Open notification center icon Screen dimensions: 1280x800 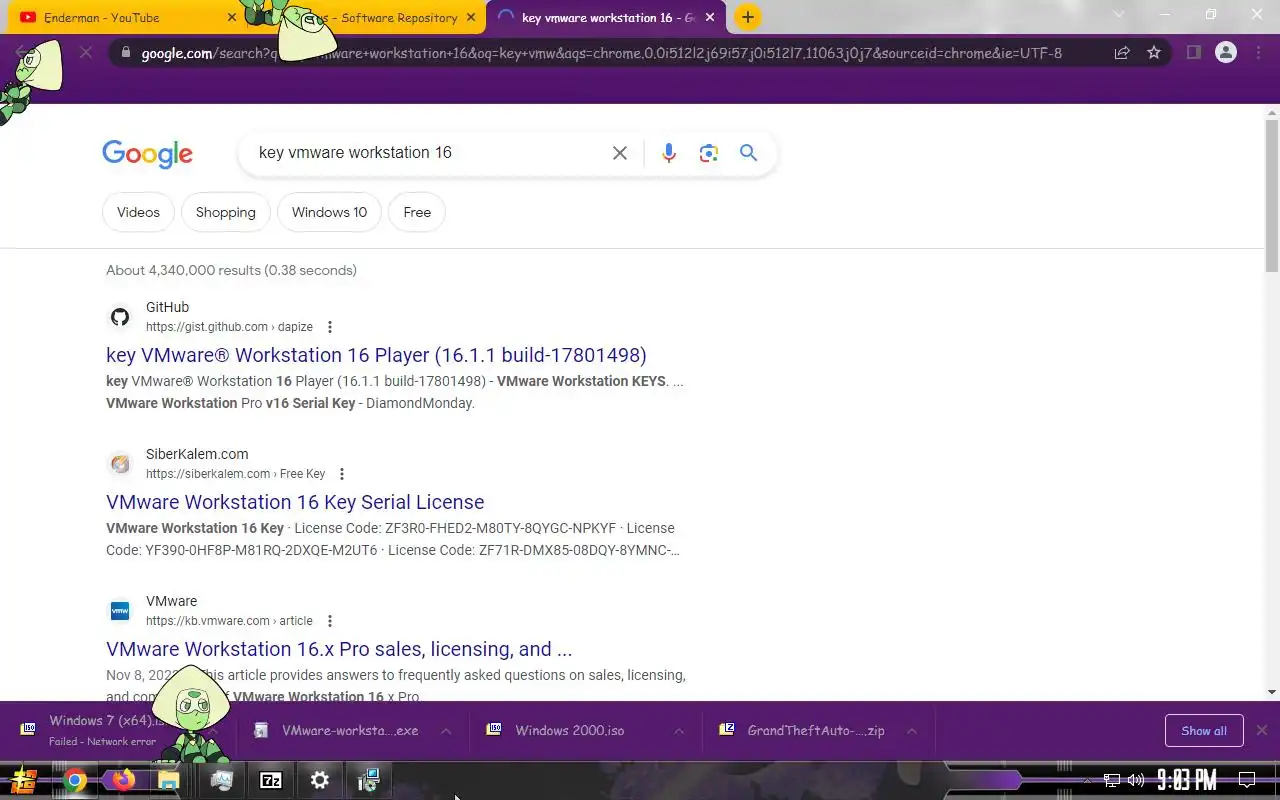[x=1247, y=780]
